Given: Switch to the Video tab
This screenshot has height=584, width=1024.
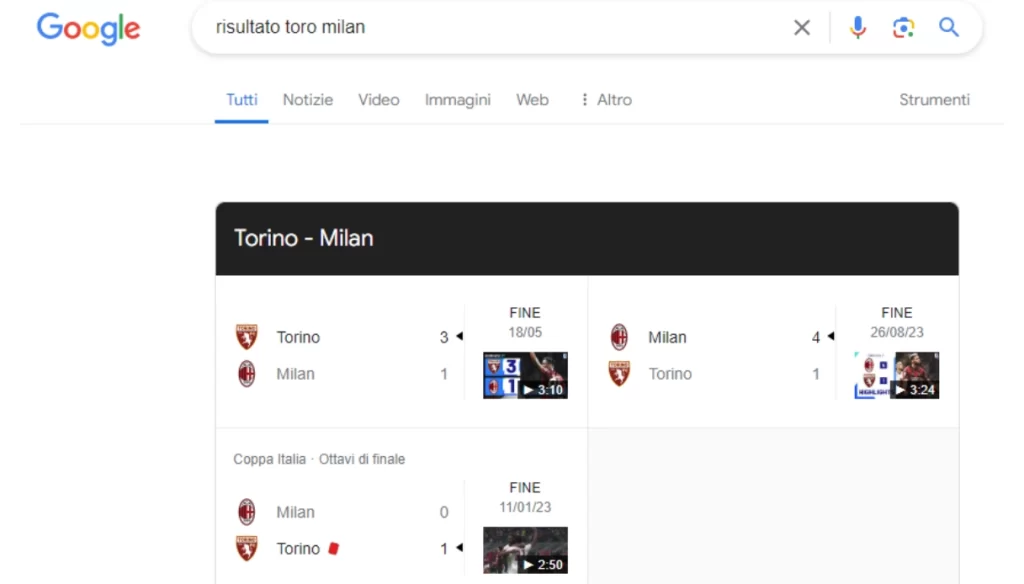Looking at the screenshot, I should (378, 99).
